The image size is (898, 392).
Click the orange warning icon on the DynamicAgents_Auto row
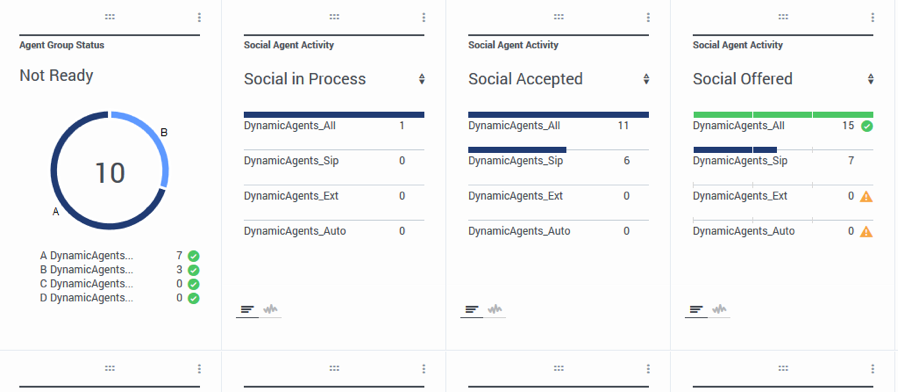(867, 232)
